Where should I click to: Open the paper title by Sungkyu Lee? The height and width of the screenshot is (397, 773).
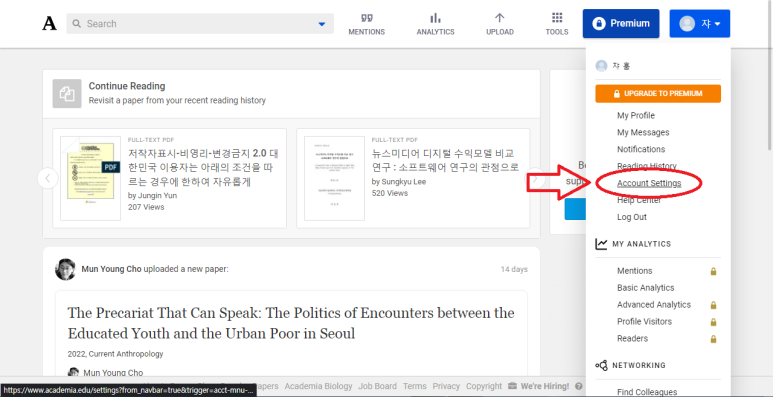(x=445, y=160)
